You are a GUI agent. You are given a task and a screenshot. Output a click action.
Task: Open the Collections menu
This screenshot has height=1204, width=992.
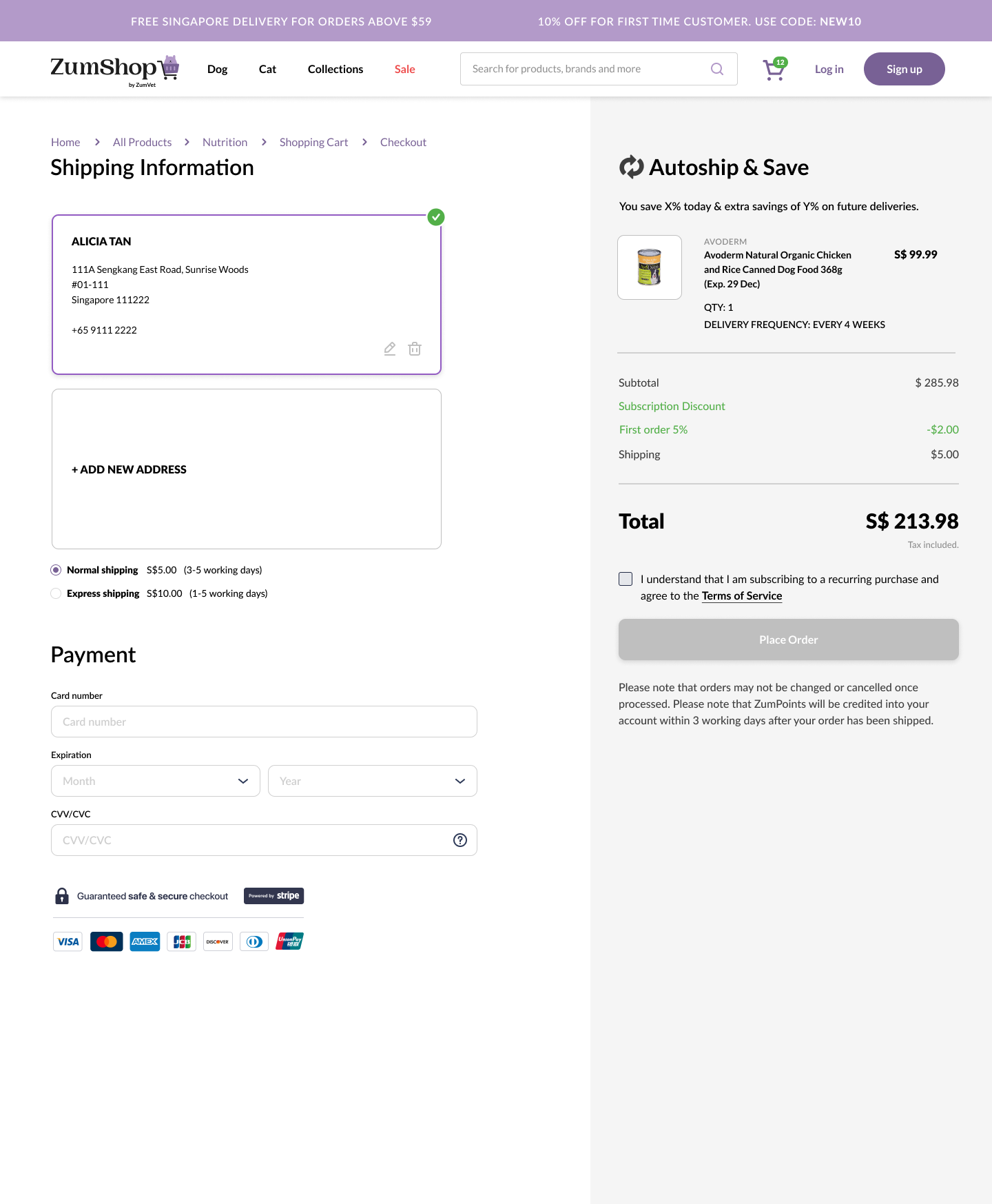[x=335, y=69]
